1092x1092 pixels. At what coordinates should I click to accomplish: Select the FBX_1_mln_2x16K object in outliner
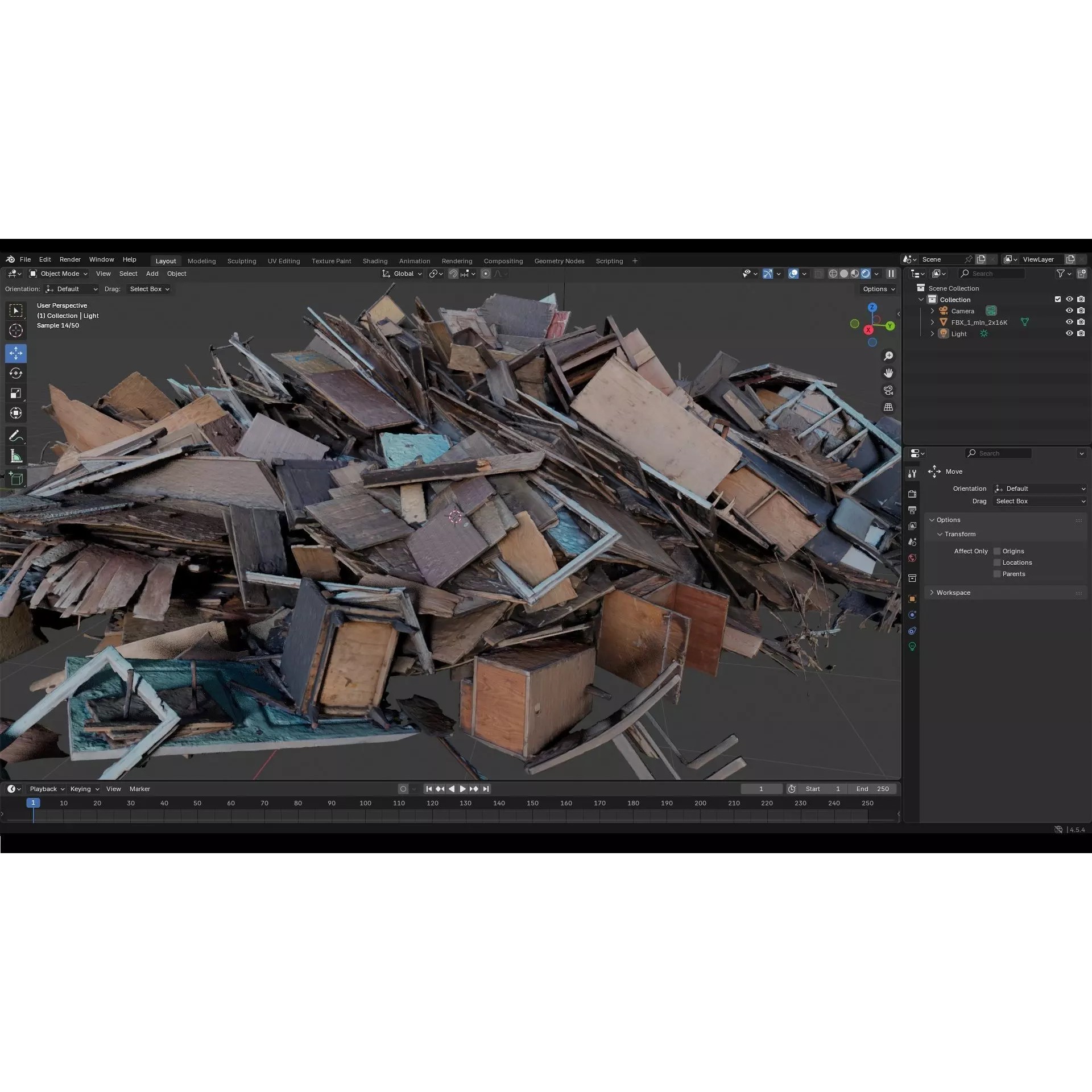979,322
